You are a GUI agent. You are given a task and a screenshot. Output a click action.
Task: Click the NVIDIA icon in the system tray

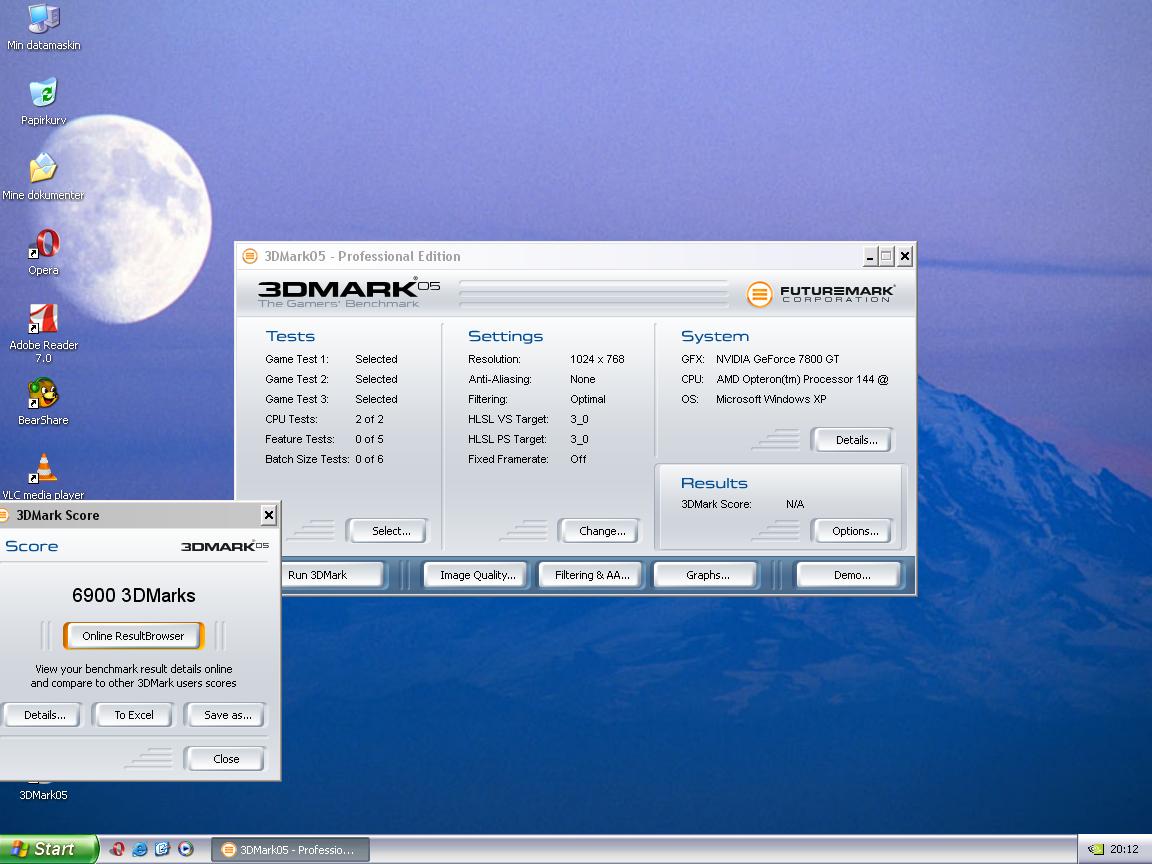pos(1096,849)
